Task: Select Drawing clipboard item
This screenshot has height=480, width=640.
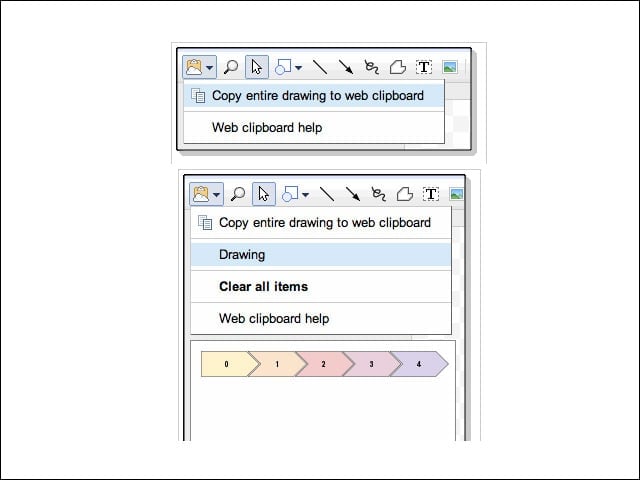Action: point(321,255)
